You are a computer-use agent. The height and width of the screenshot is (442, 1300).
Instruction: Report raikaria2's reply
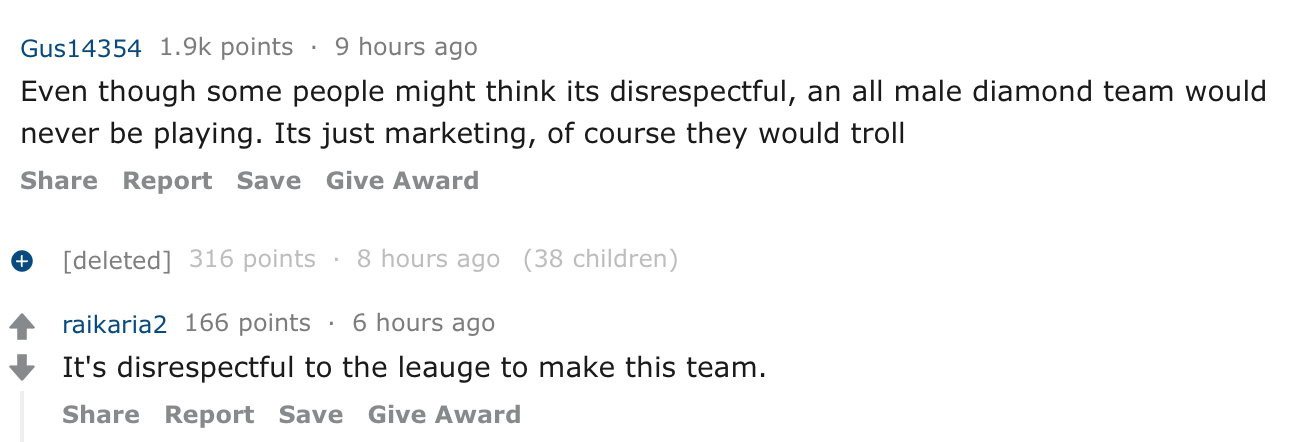point(209,415)
